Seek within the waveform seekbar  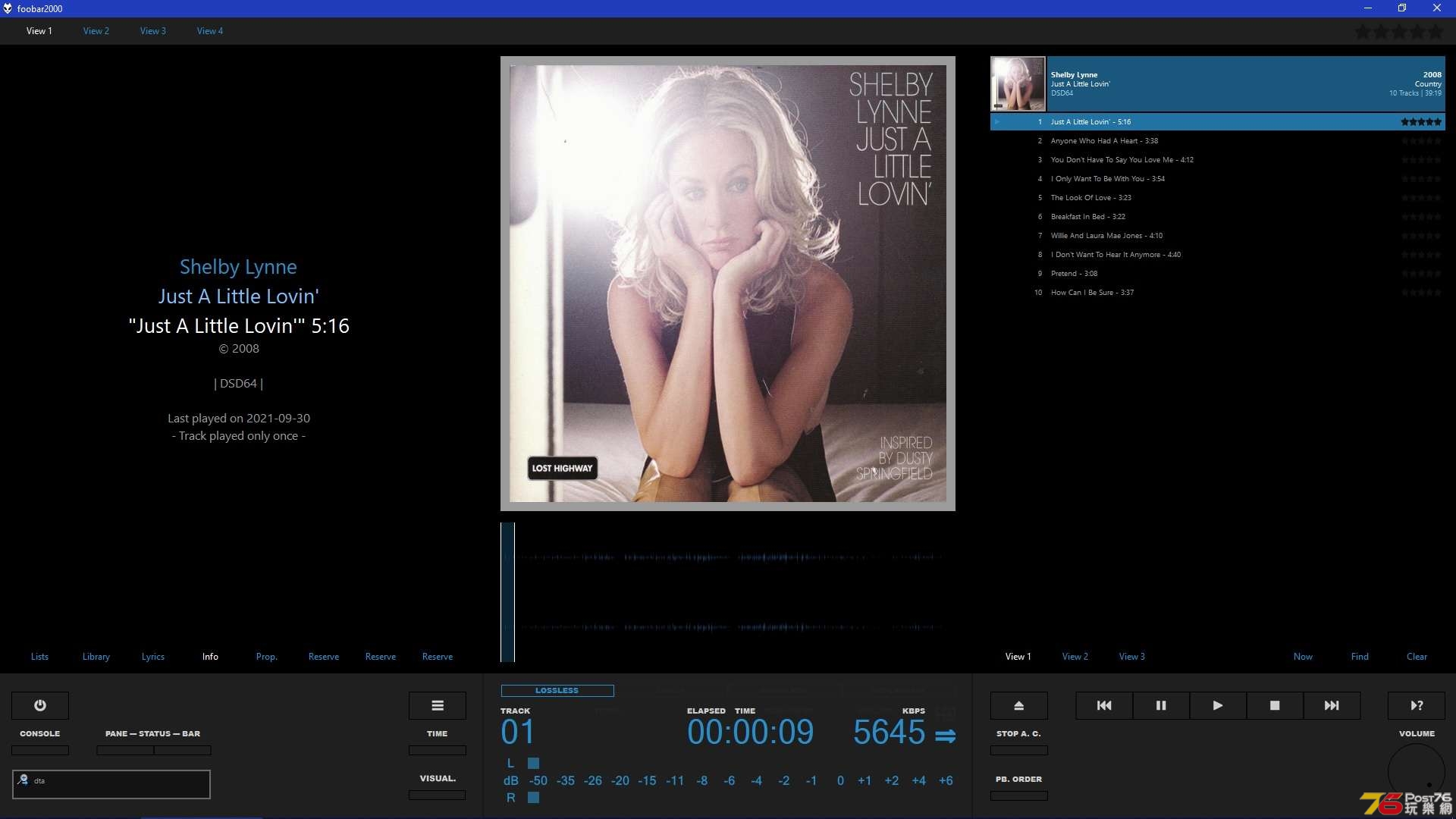point(728,592)
